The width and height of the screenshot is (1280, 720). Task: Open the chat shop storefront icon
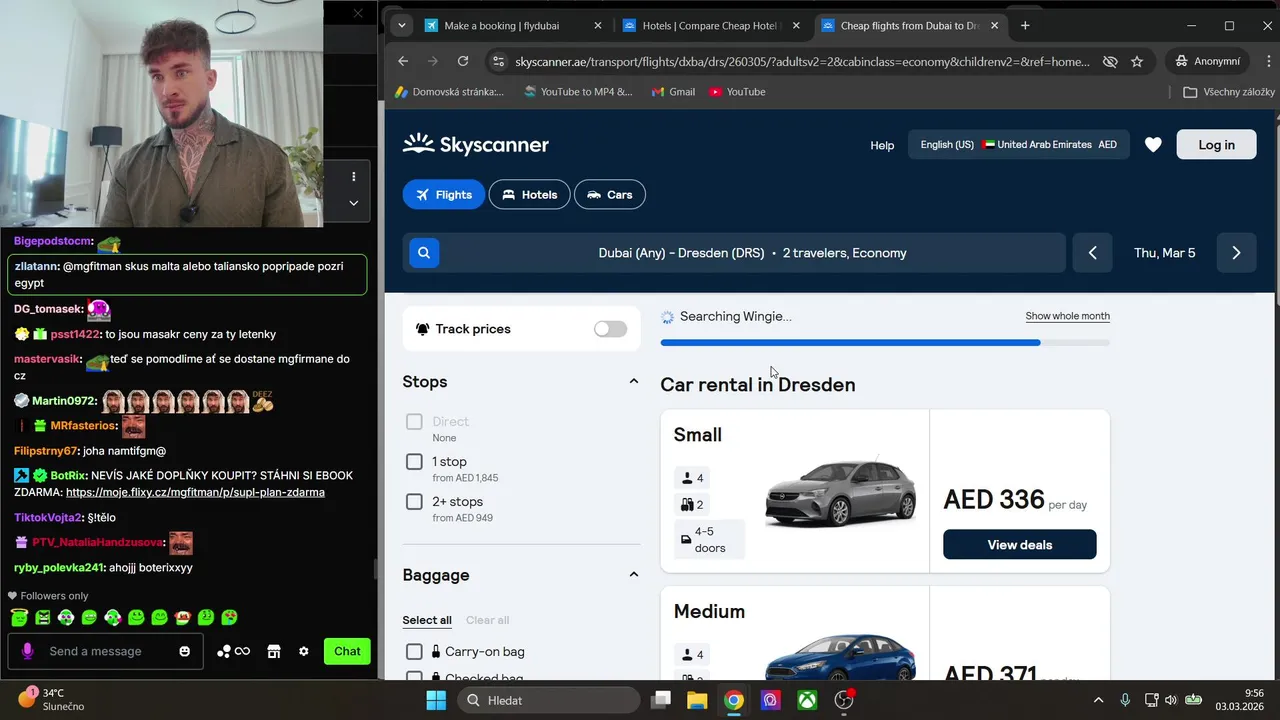[x=274, y=651]
